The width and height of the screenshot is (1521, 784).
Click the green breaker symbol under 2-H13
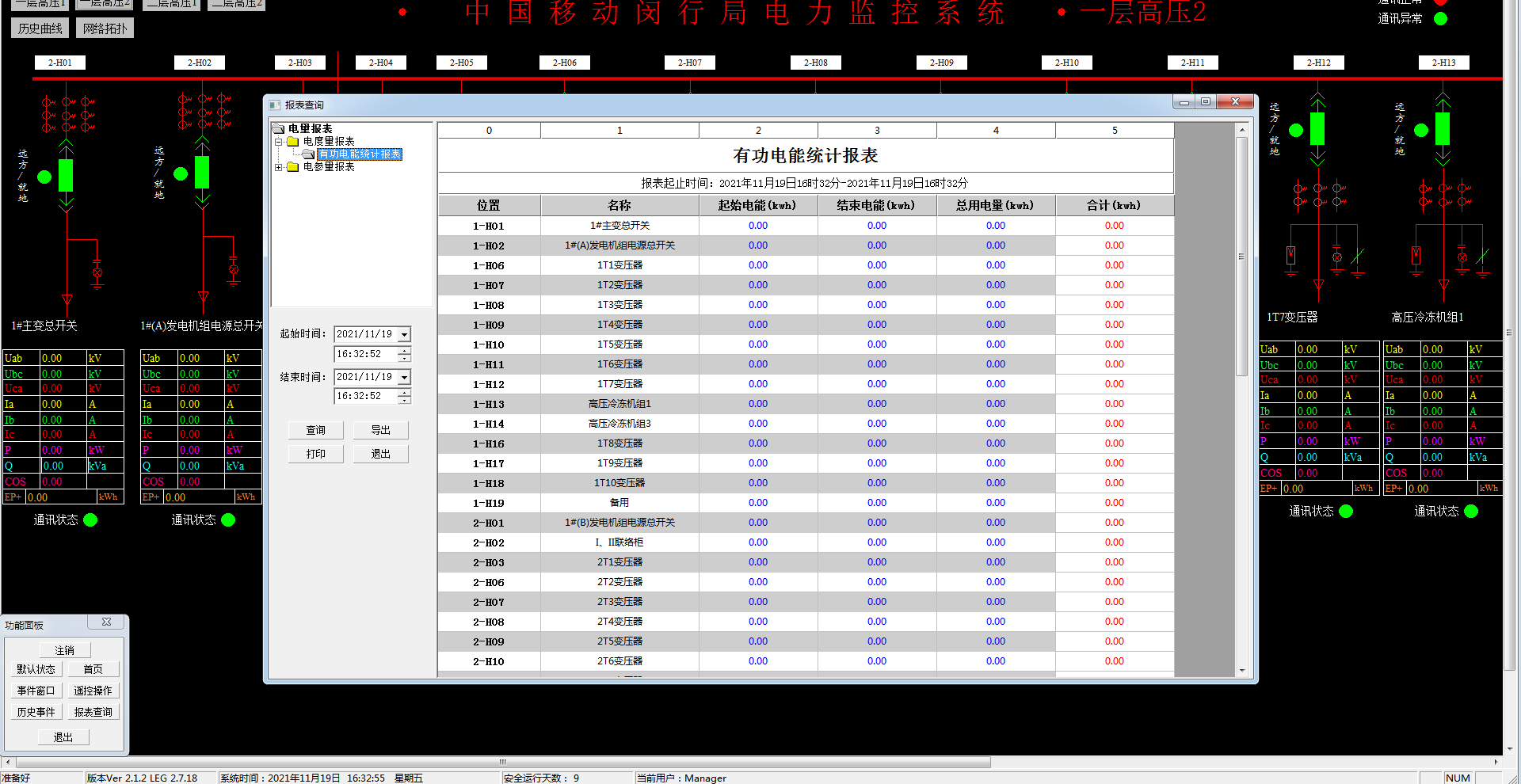[x=1443, y=128]
